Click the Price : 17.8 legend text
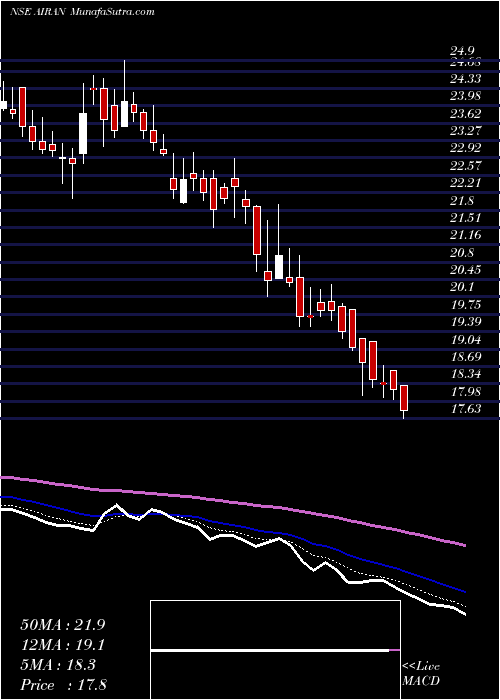This screenshot has width=500, height=700. coord(63,685)
